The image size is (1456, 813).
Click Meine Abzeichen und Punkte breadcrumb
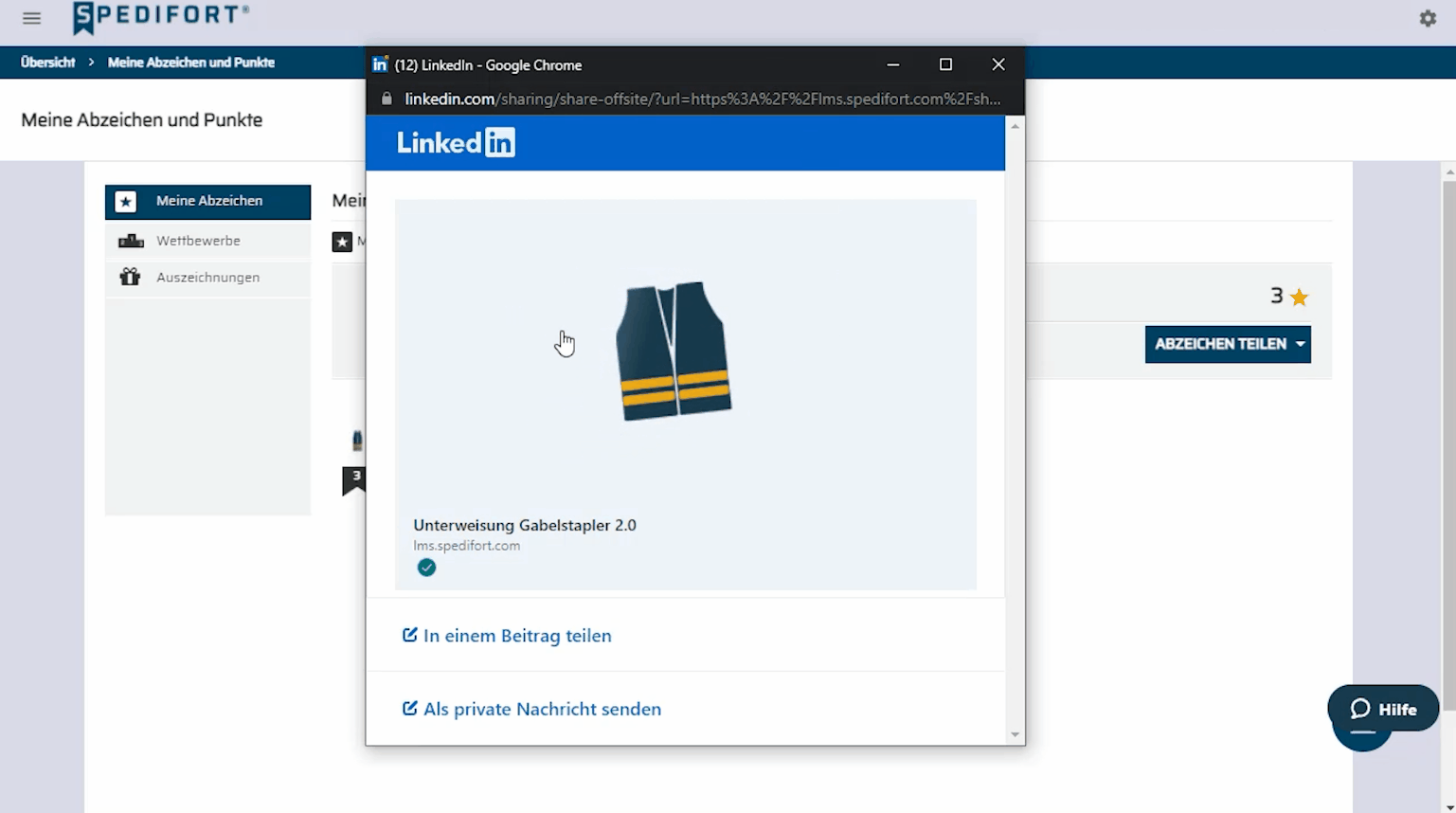tap(191, 63)
